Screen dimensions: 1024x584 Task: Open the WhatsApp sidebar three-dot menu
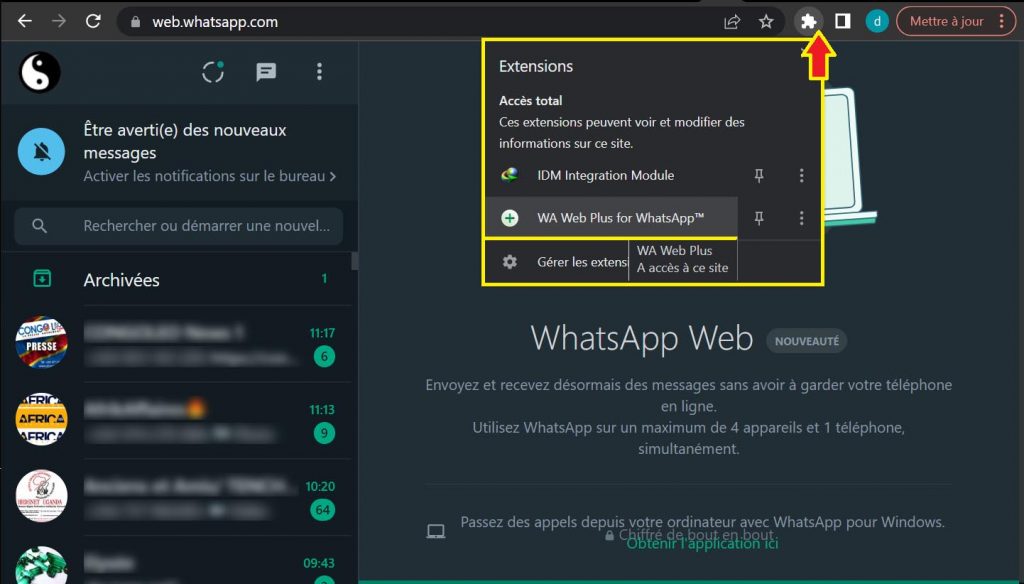tap(319, 72)
